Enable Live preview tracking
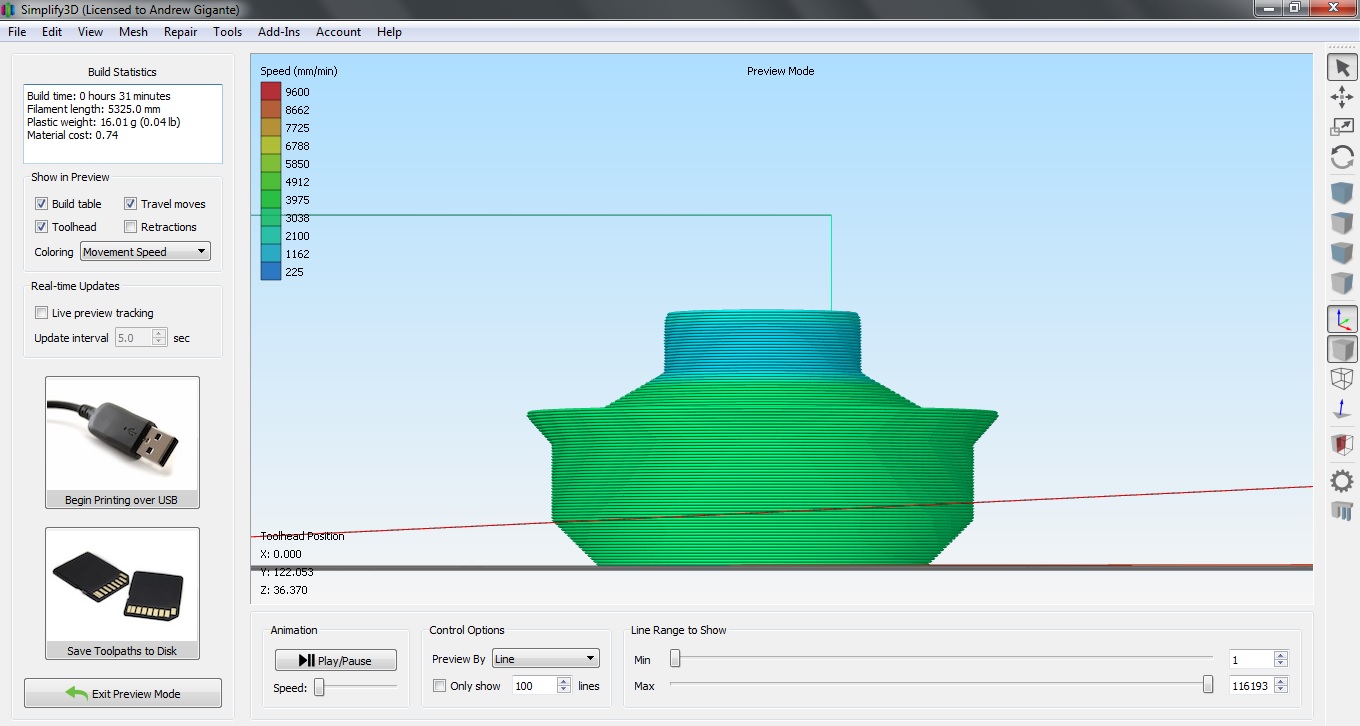Screen dimensions: 1360x726 [x=42, y=313]
